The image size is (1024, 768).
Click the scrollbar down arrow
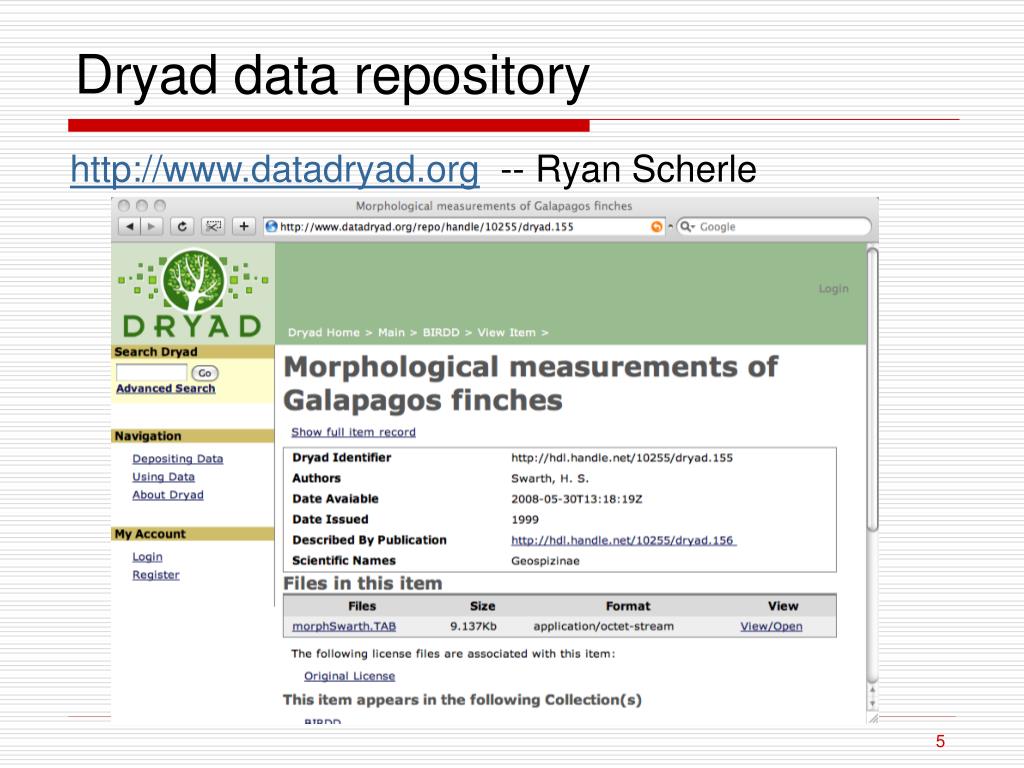point(872,704)
